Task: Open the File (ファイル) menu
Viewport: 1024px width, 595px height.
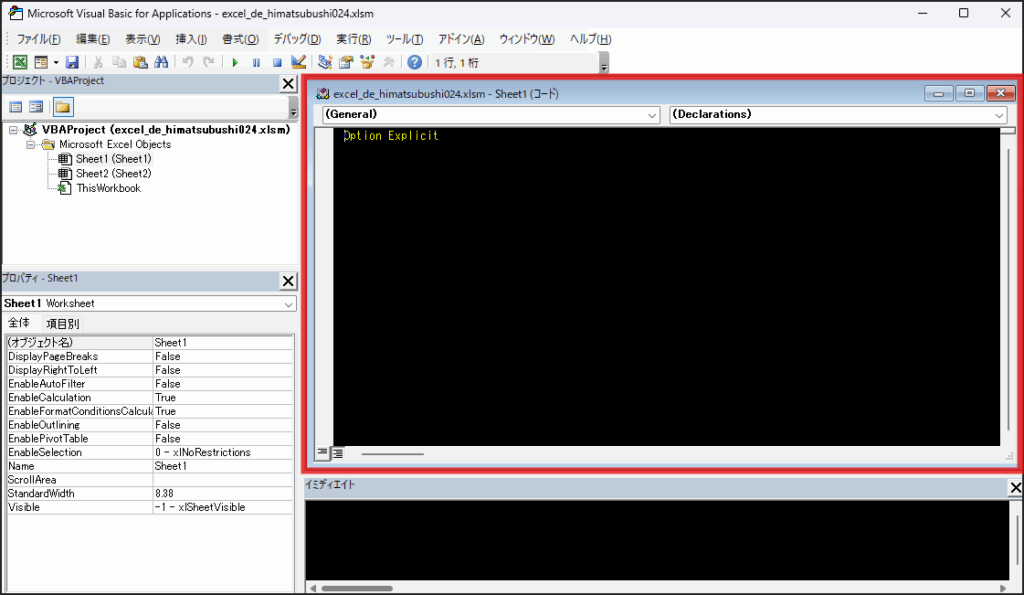Action: (39, 39)
